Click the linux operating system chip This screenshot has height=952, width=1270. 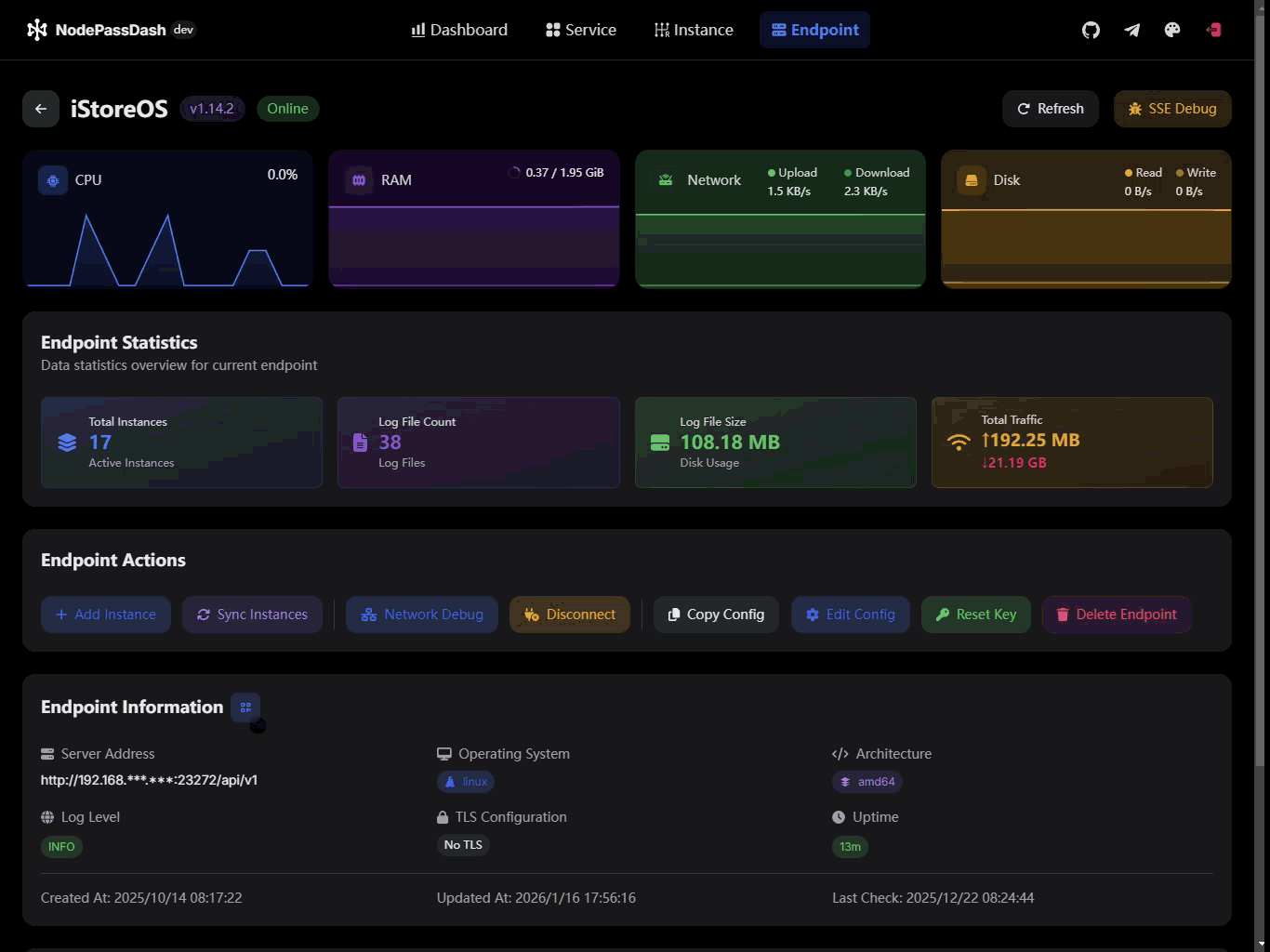tap(466, 782)
